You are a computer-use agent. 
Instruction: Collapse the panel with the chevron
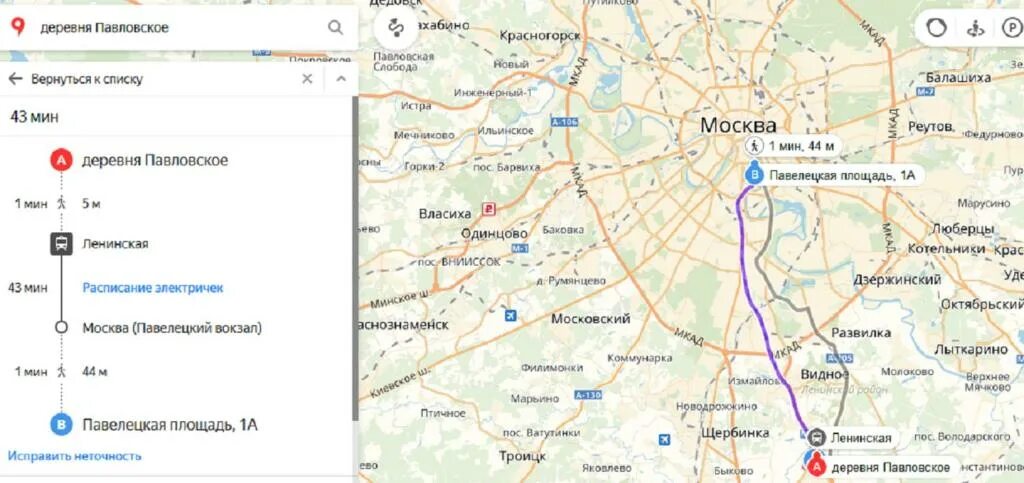point(340,79)
